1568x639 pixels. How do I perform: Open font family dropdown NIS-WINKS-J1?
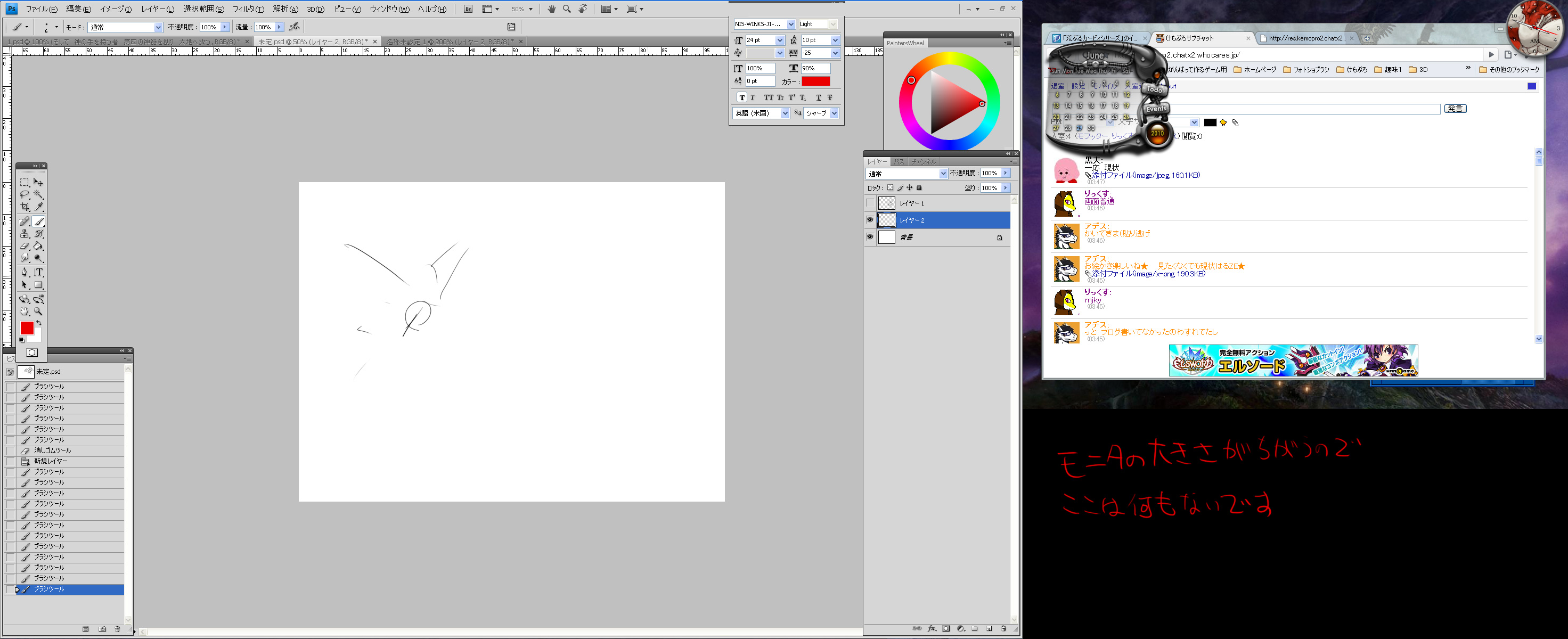point(791,24)
